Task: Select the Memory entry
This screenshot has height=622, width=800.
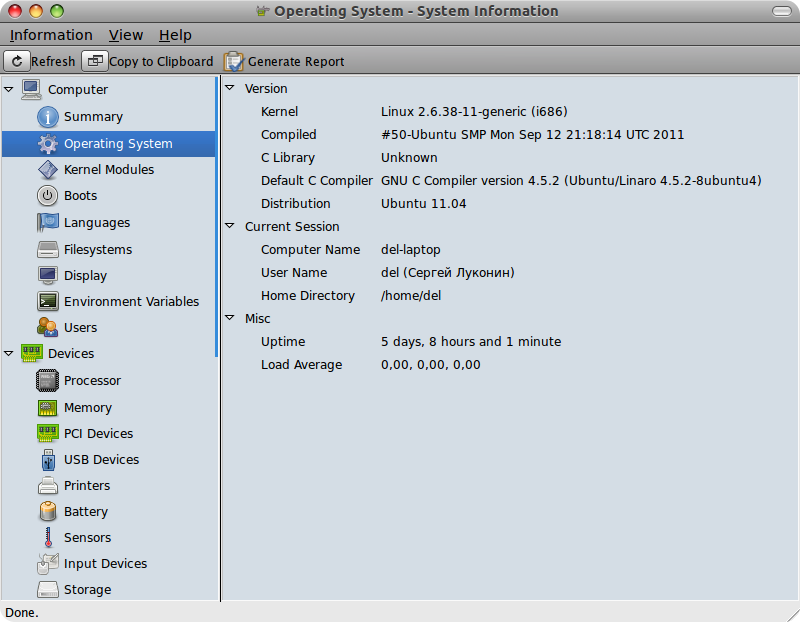Action: coord(88,408)
